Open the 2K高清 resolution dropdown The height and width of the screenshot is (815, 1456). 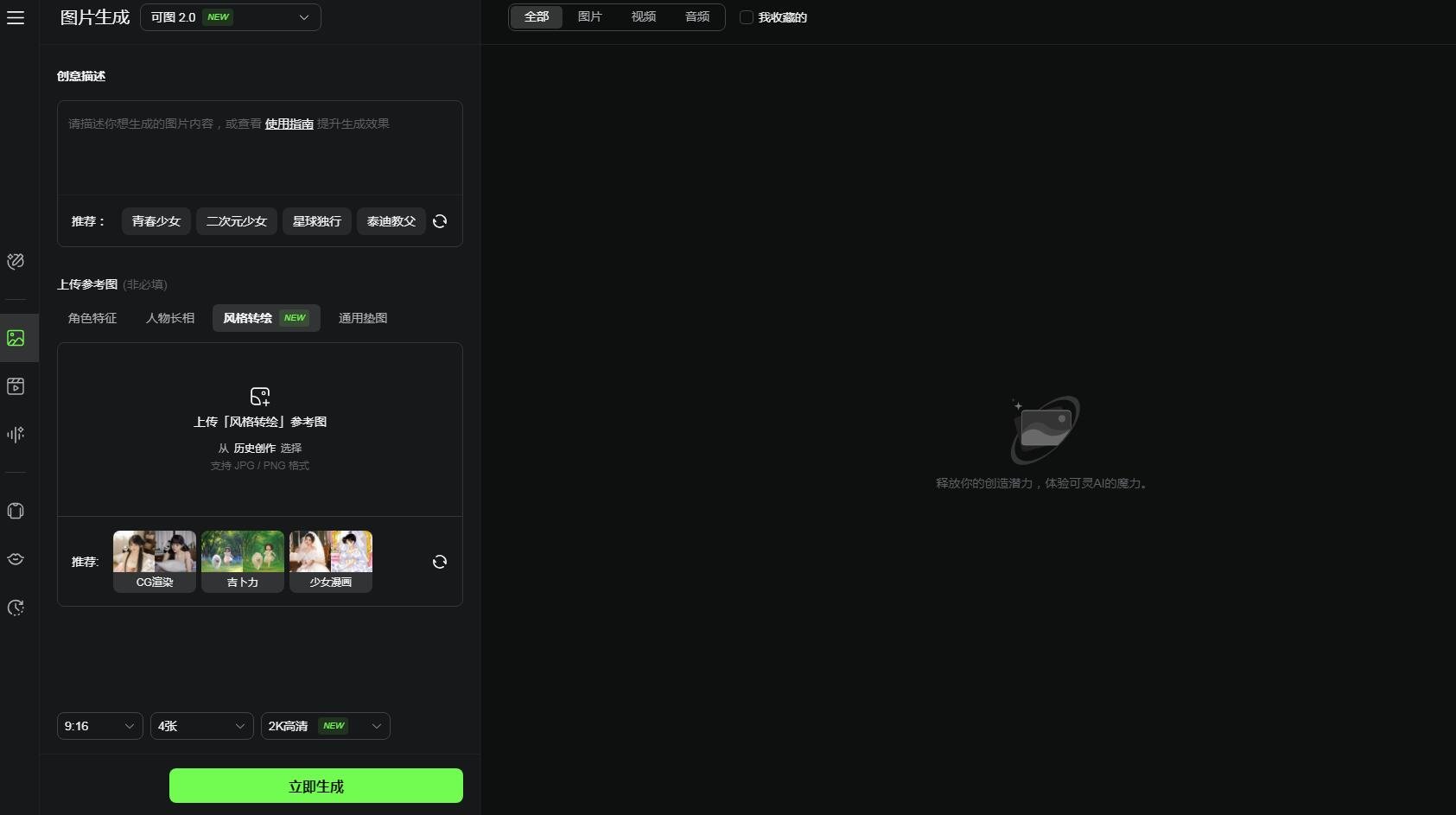click(x=325, y=726)
